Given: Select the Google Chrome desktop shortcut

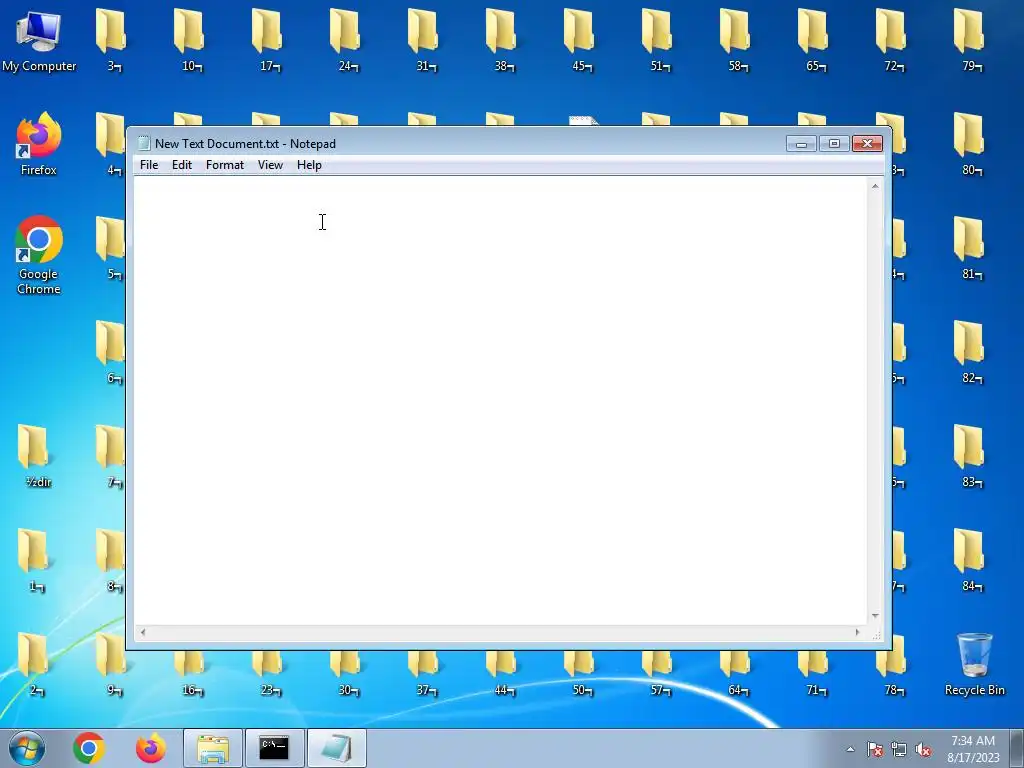Looking at the screenshot, I should [39, 255].
